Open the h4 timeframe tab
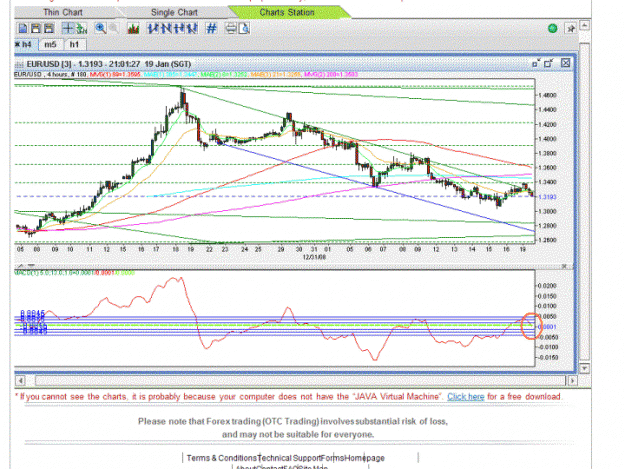The width and height of the screenshot is (625, 469). tap(27, 44)
